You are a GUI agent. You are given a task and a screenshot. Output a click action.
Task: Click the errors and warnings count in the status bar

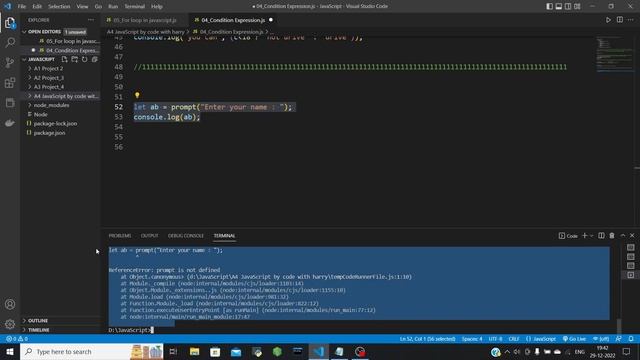[17, 339]
